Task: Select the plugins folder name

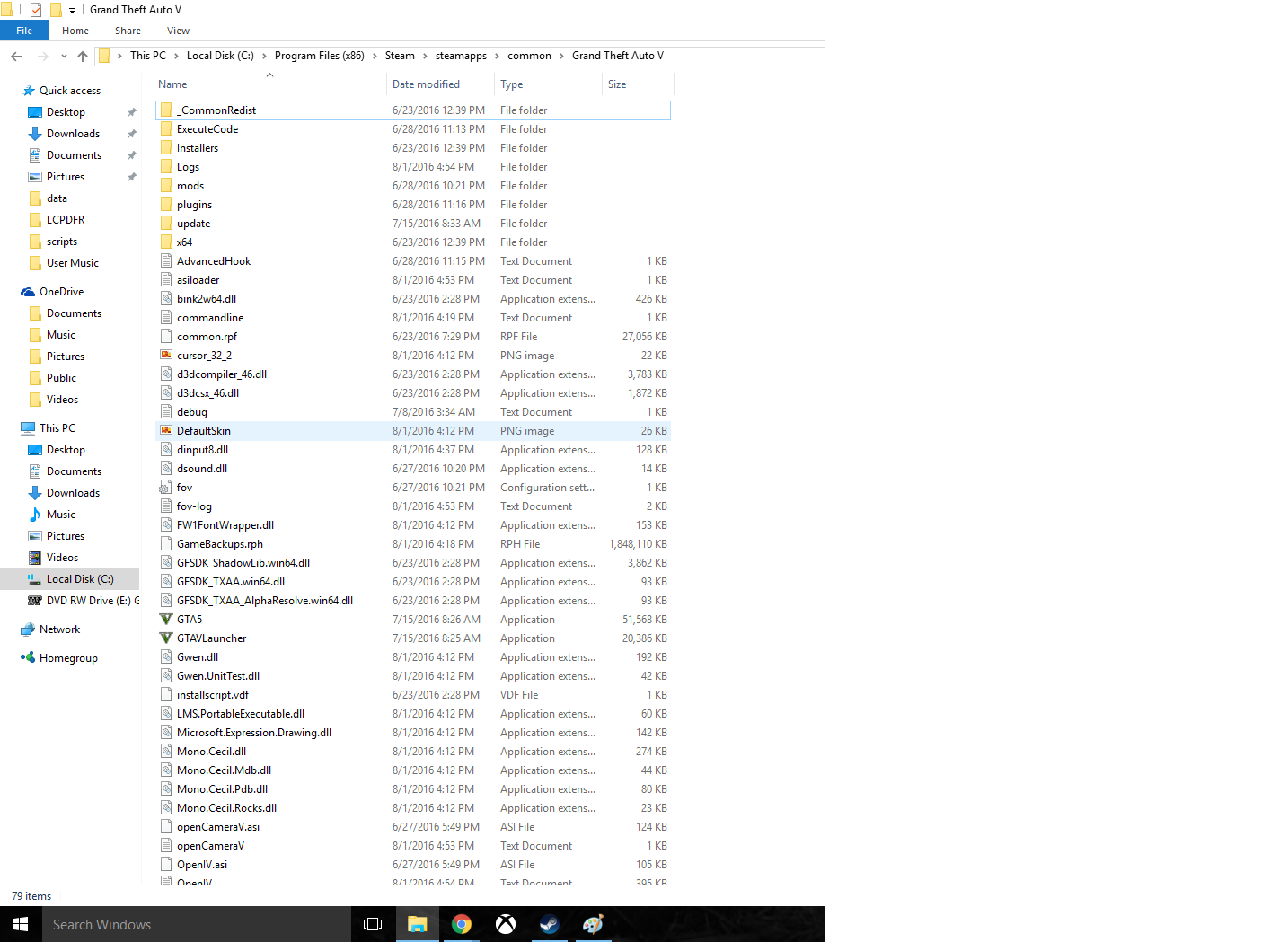Action: [195, 205]
